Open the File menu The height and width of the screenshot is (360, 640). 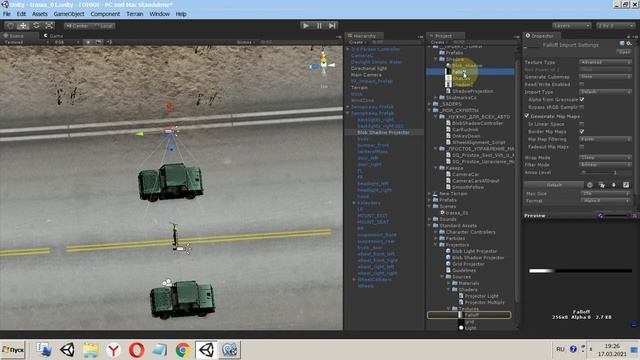point(7,14)
